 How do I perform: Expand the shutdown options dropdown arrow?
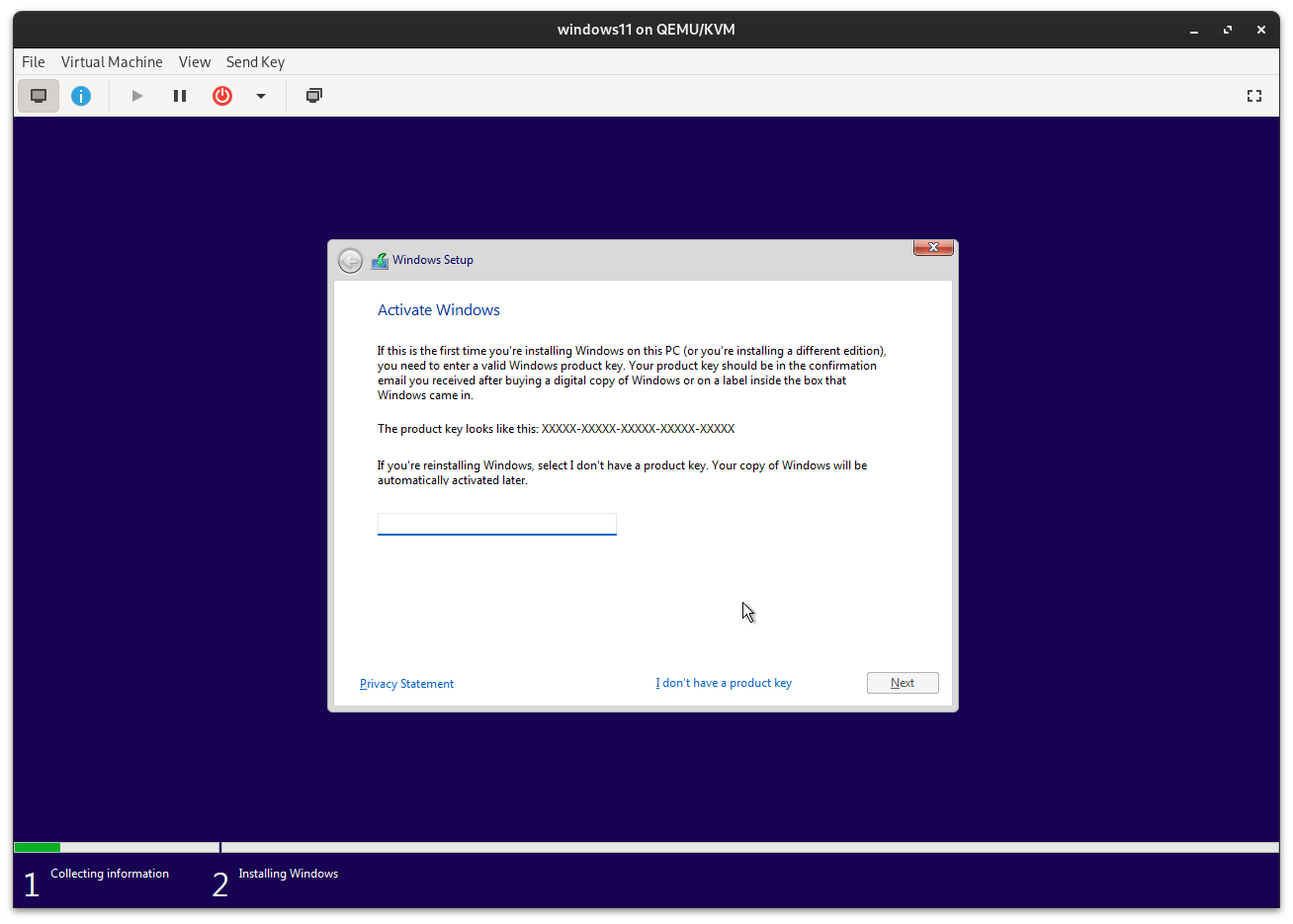261,96
